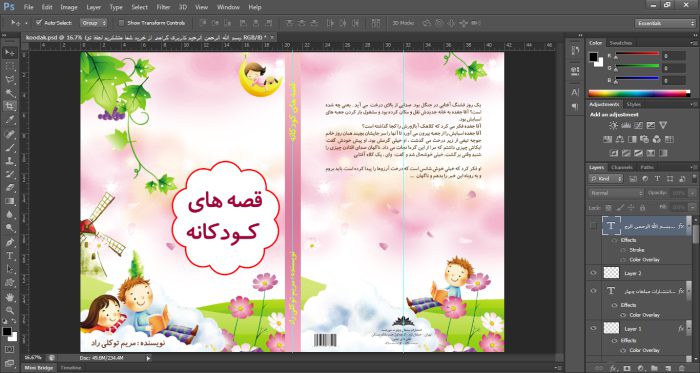Screen dimensions: 700x373
Task: Select the Rectangular Marquee tool
Action: 9,66
